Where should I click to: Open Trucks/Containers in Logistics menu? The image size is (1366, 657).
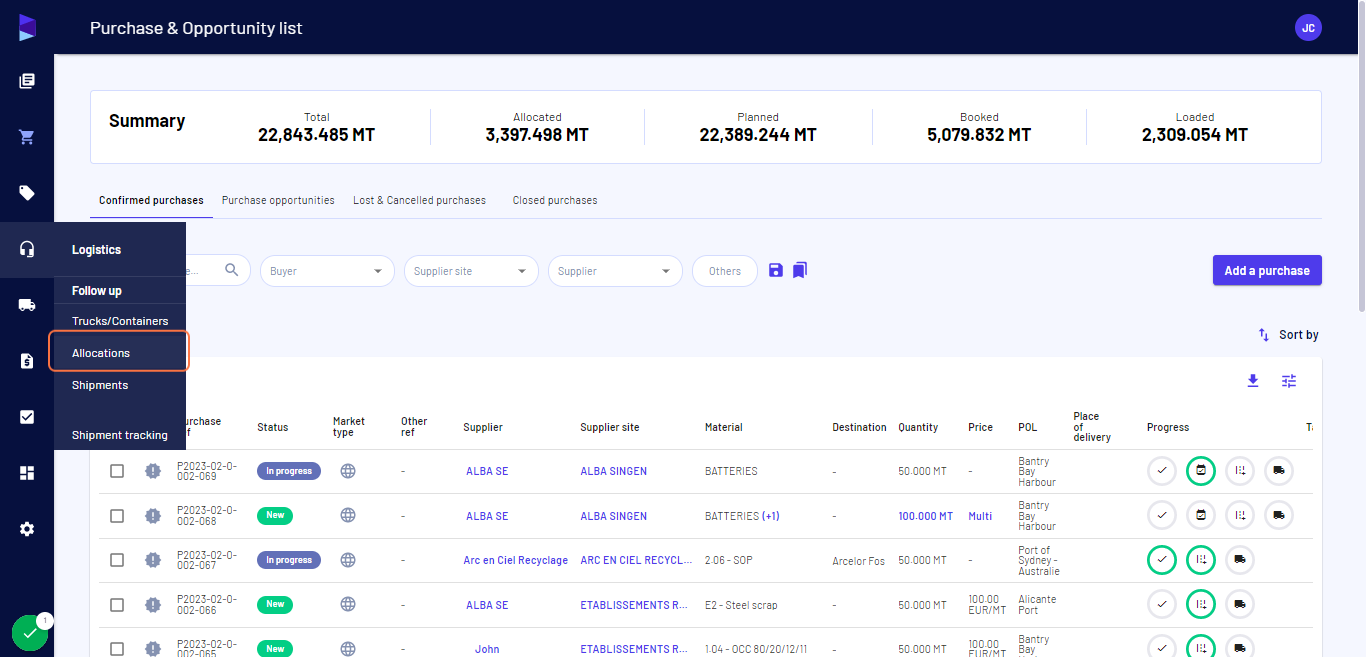point(120,321)
